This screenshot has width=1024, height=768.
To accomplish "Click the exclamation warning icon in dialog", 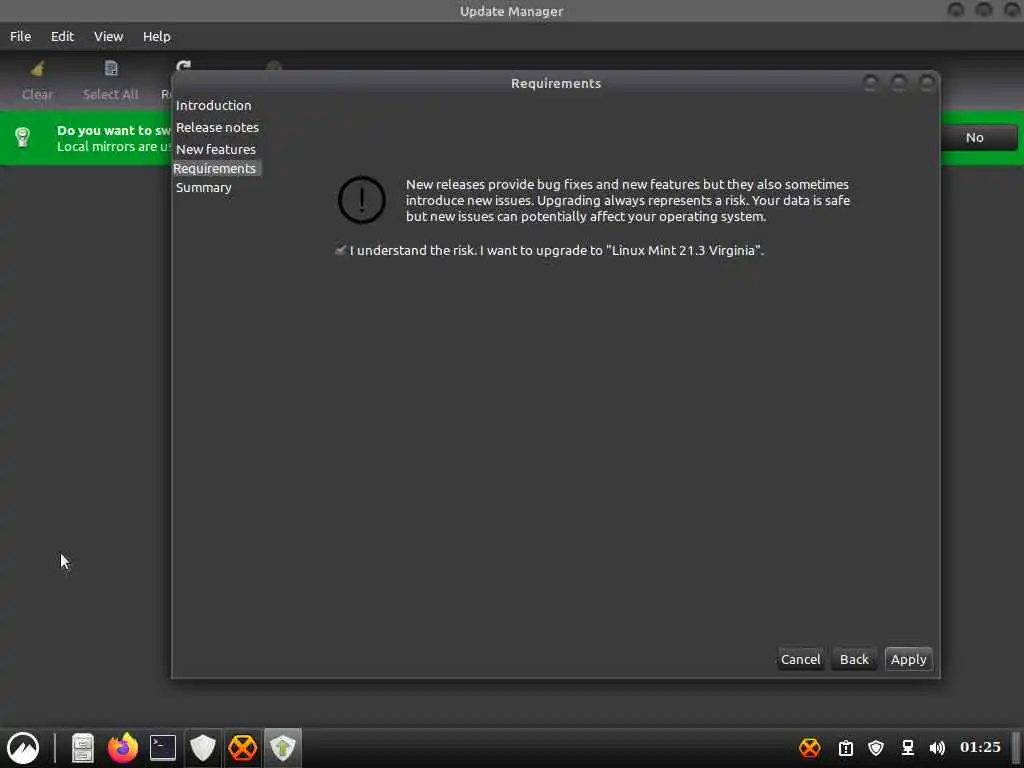I will 361,200.
